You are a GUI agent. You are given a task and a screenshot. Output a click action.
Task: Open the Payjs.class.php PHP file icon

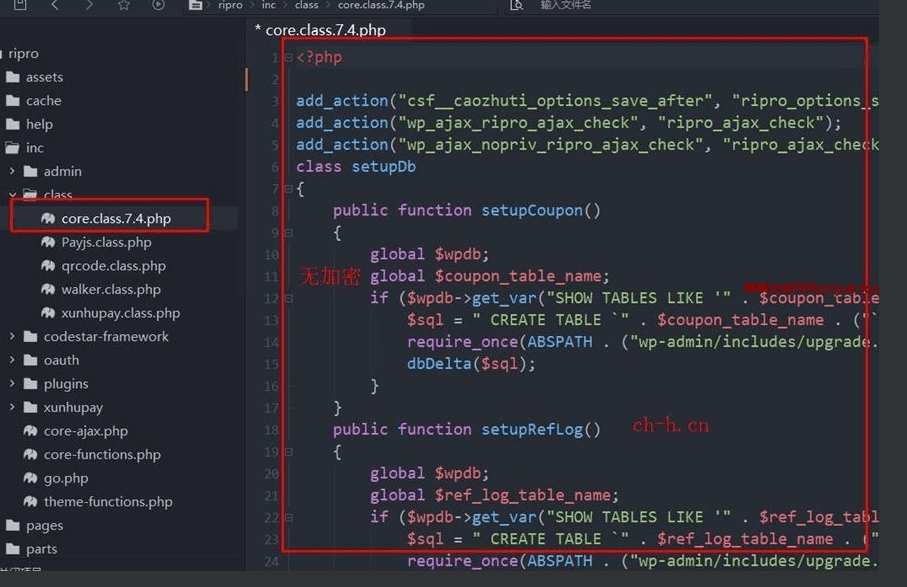pyautogui.click(x=48, y=243)
